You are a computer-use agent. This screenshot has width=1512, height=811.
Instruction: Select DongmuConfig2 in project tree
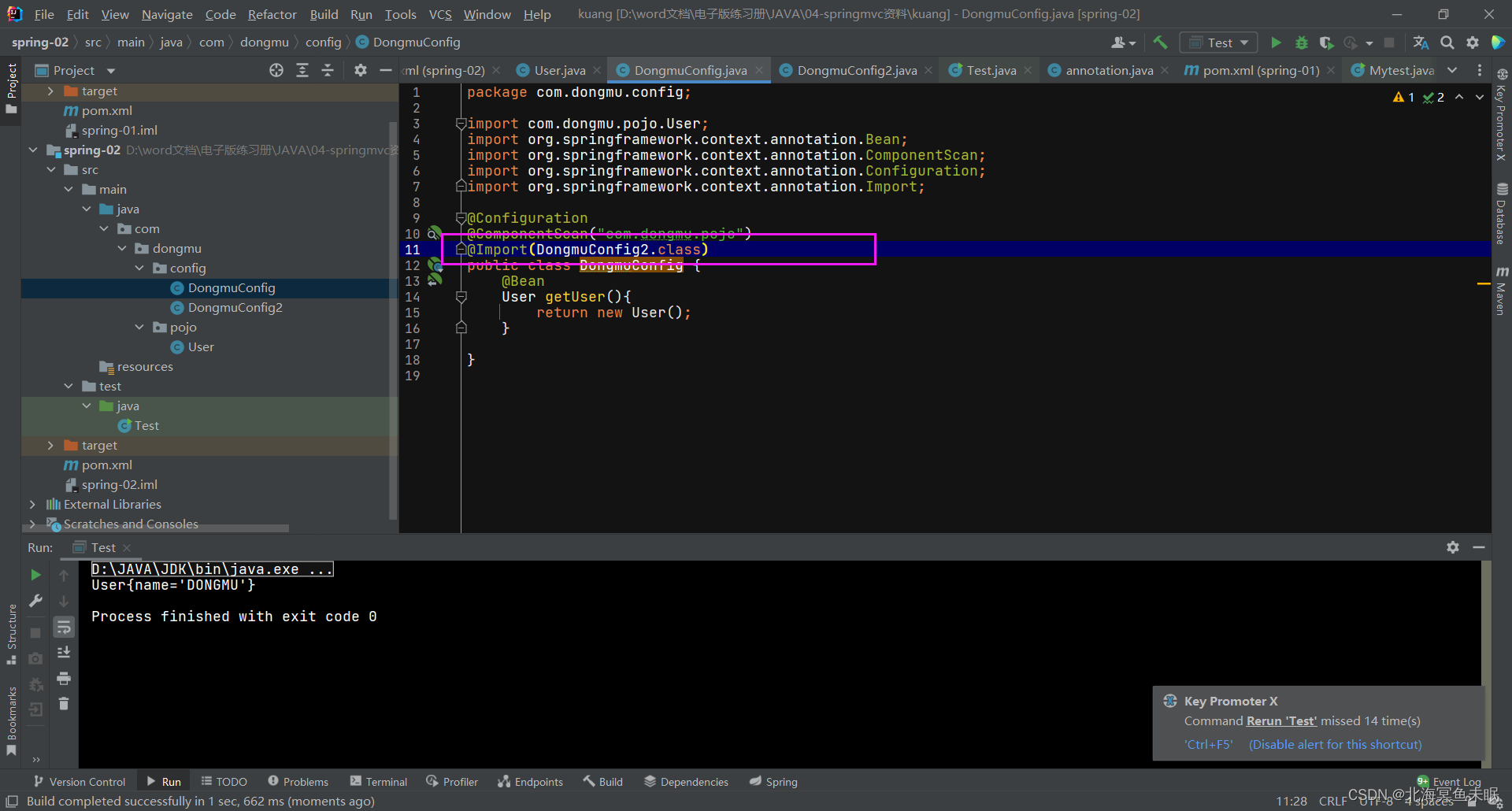[235, 307]
